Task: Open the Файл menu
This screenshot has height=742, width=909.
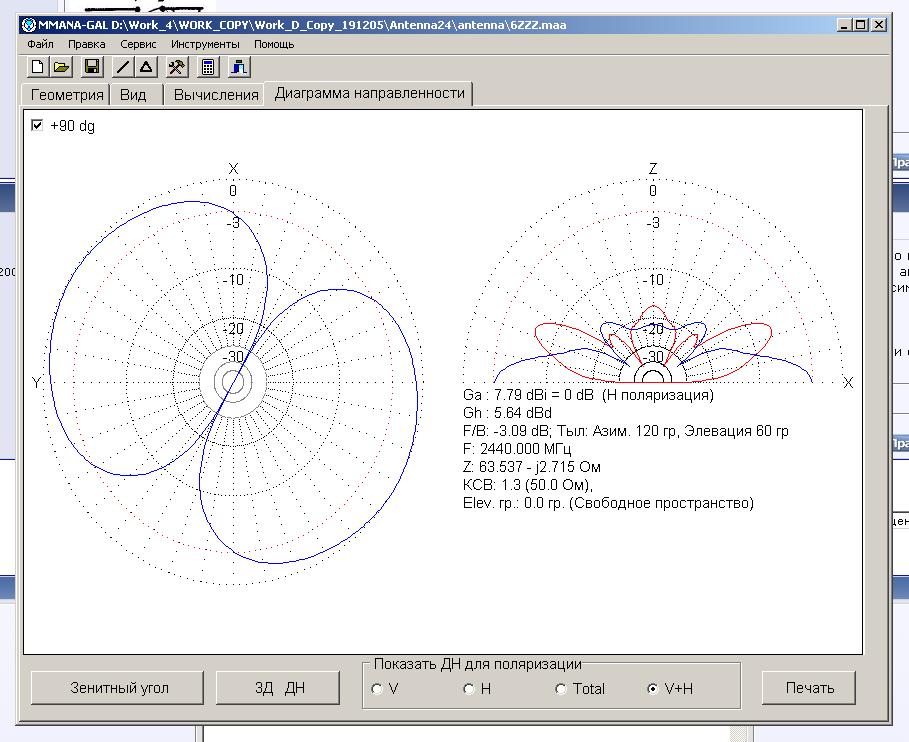Action: tap(41, 44)
